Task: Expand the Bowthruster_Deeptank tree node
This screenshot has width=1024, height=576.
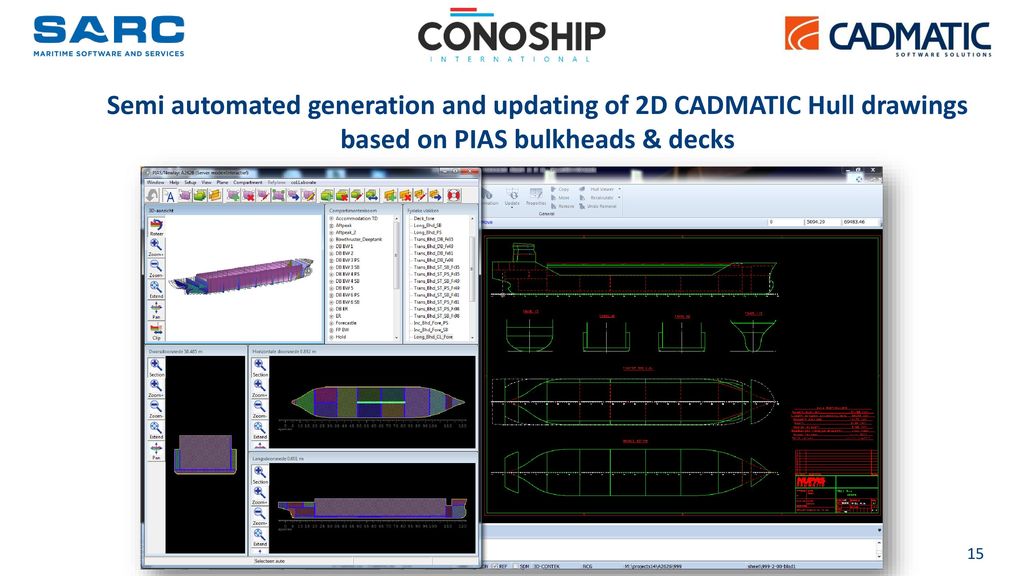Action: (x=331, y=240)
